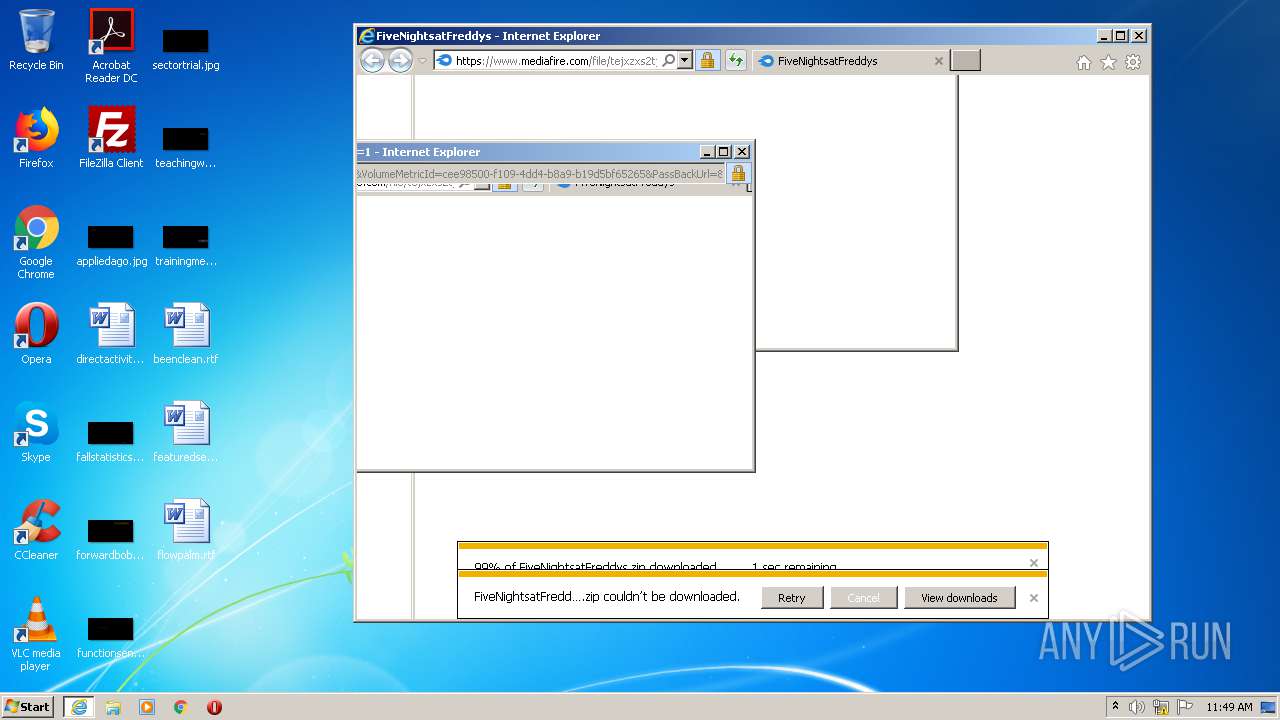Open the network tray icon
1280x720 pixels.
(1161, 707)
